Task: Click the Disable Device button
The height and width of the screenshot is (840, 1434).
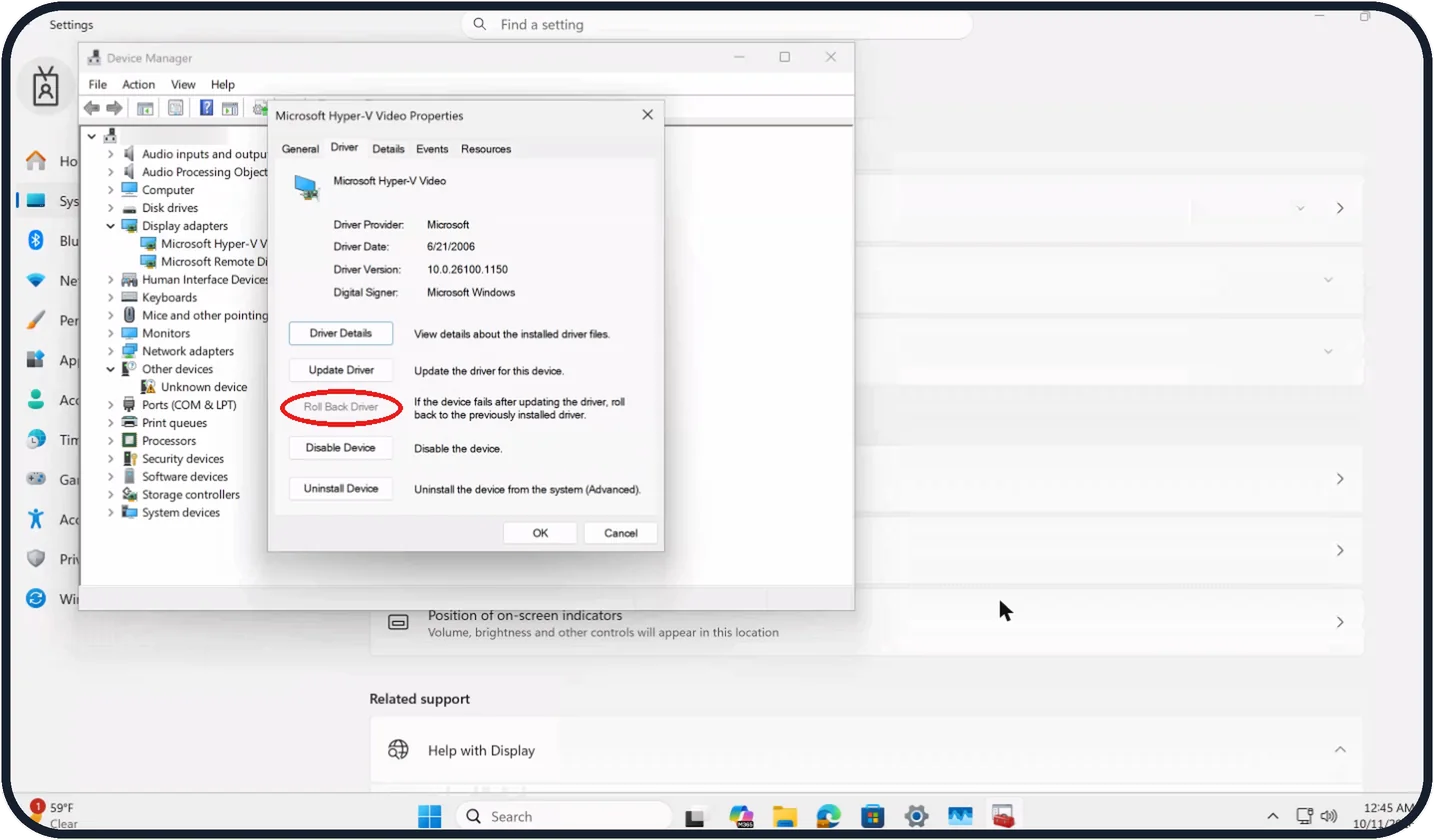Action: 341,448
